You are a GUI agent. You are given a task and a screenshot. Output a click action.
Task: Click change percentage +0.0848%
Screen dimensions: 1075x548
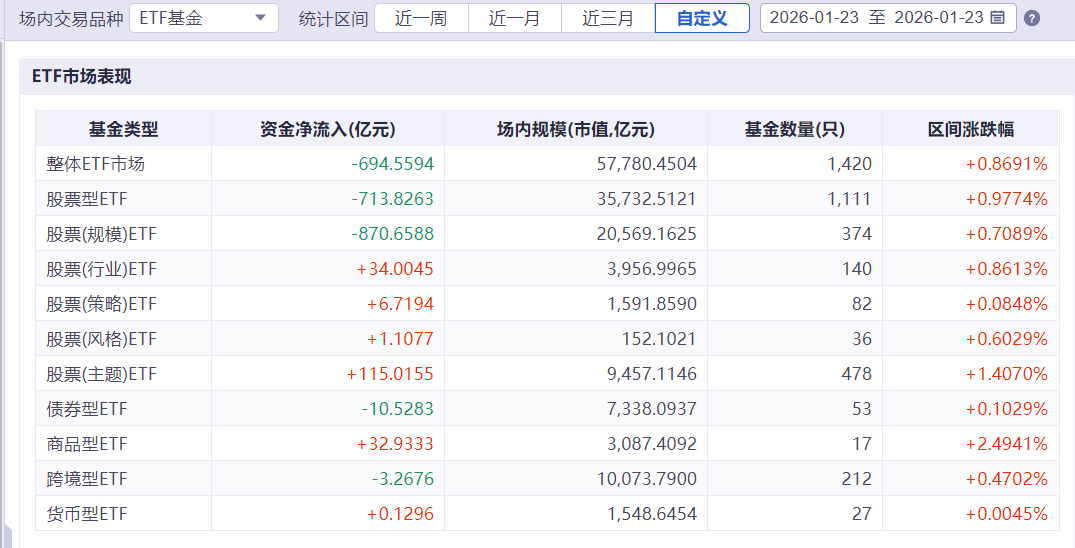point(1006,304)
